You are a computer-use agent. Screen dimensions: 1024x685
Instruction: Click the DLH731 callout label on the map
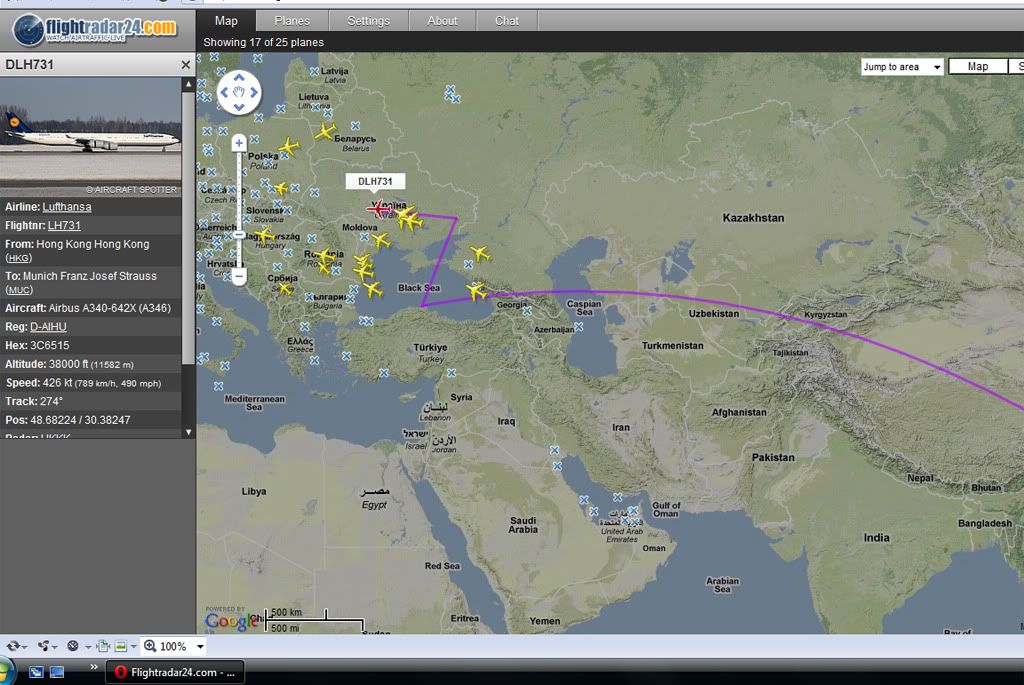[x=375, y=182]
